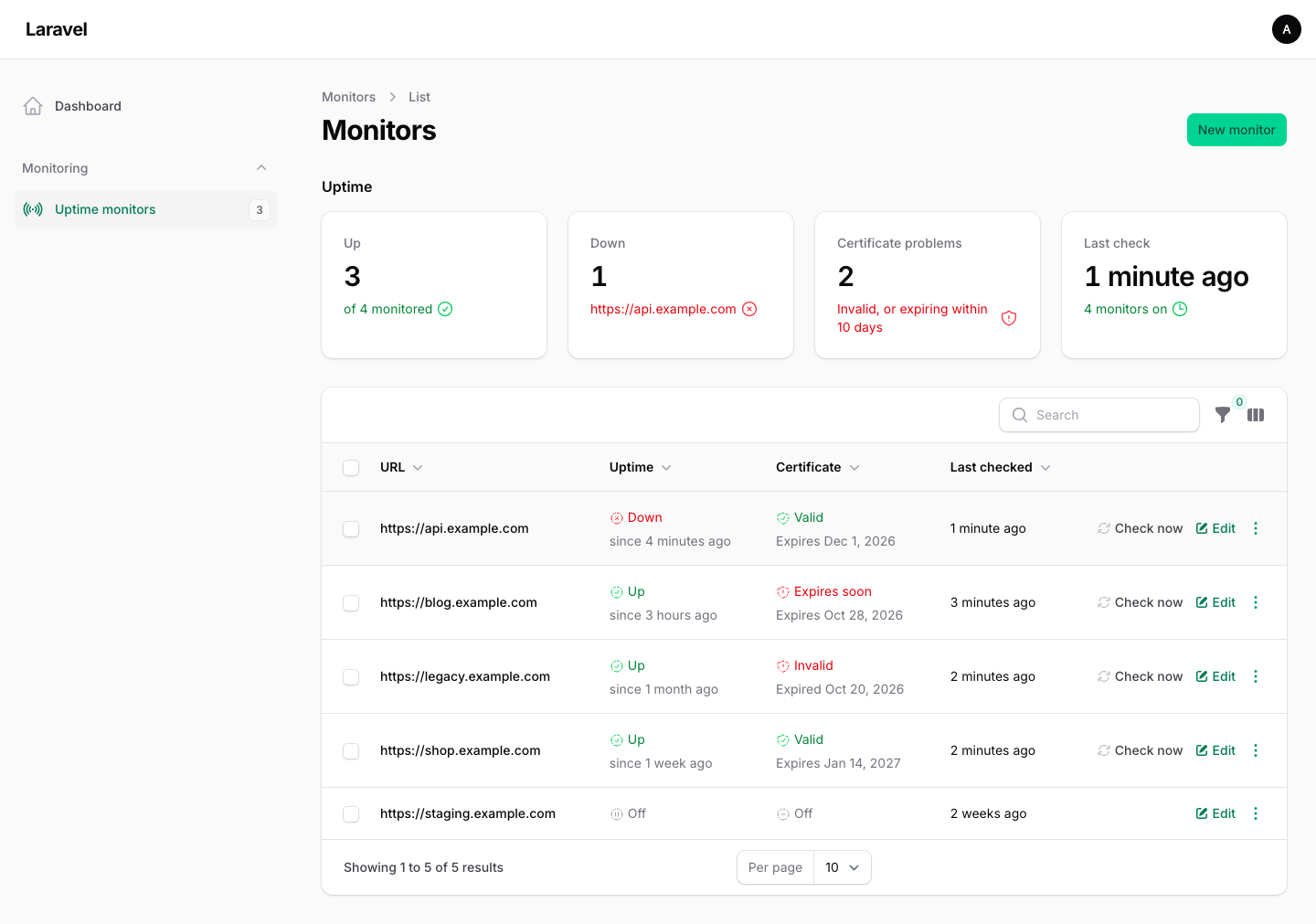Check now for shop.example.com
The image size is (1316, 924).
tap(1140, 750)
